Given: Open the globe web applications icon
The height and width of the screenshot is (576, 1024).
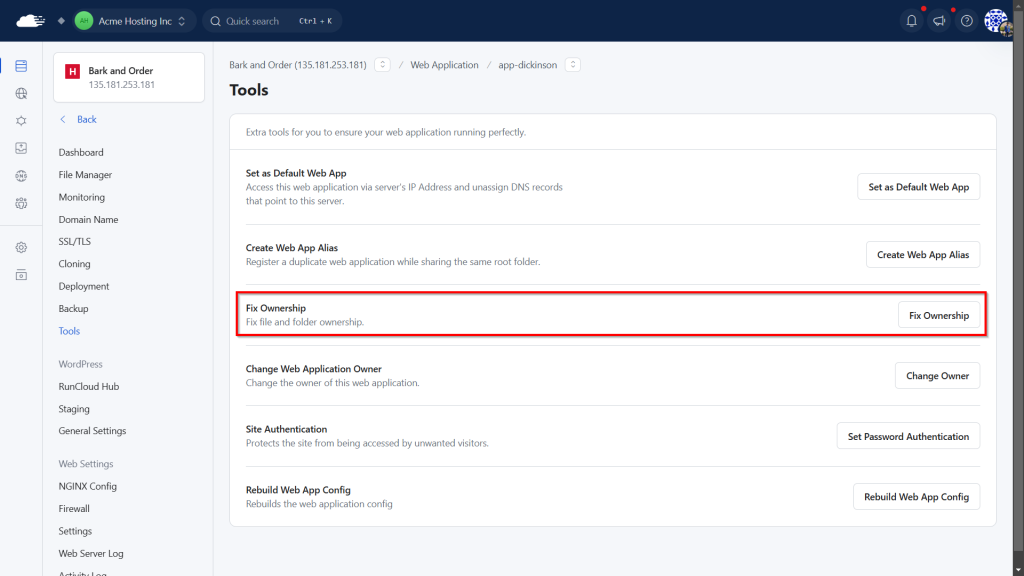Looking at the screenshot, I should click(x=21, y=94).
